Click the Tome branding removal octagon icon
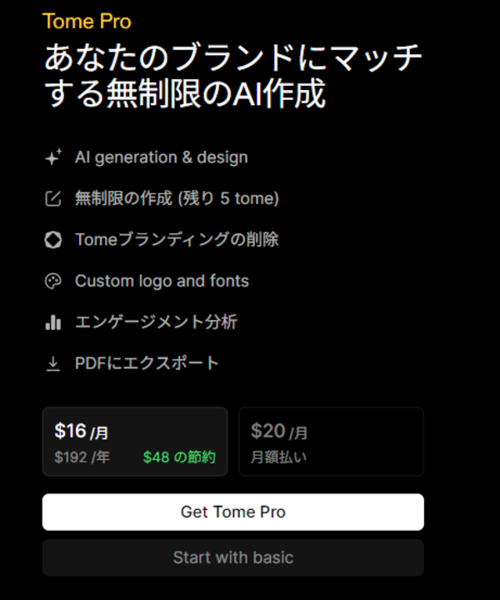The width and height of the screenshot is (500, 600). [53, 240]
